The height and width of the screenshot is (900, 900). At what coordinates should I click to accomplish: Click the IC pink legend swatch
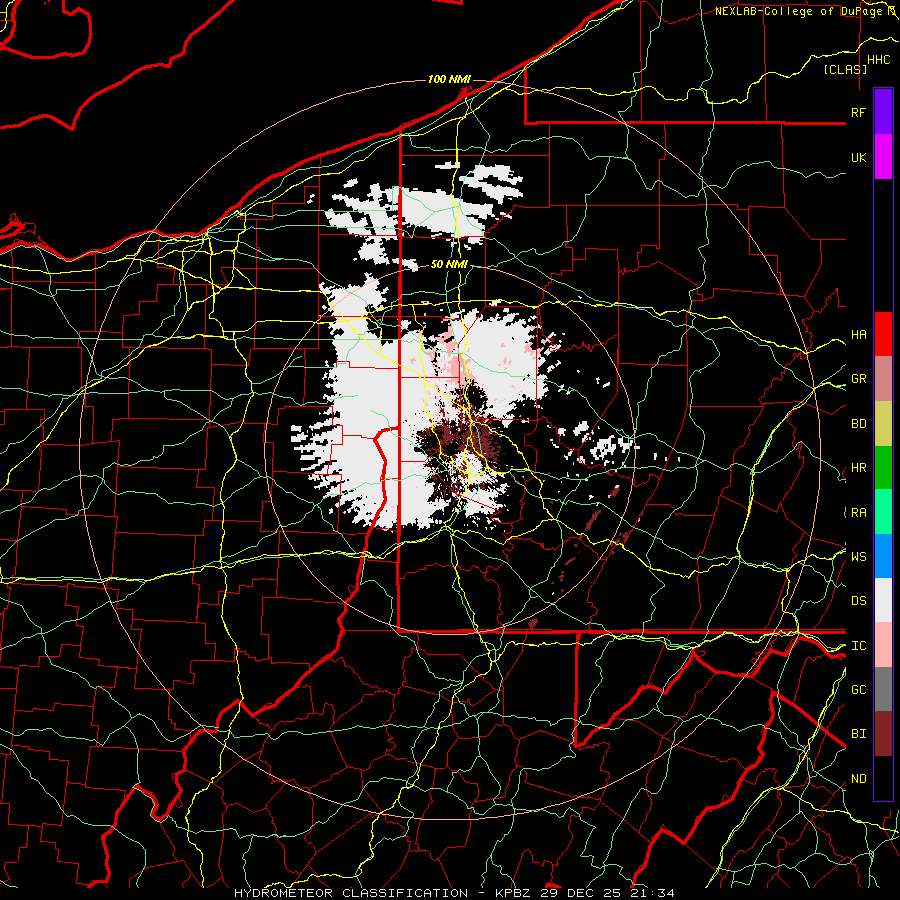coord(883,645)
